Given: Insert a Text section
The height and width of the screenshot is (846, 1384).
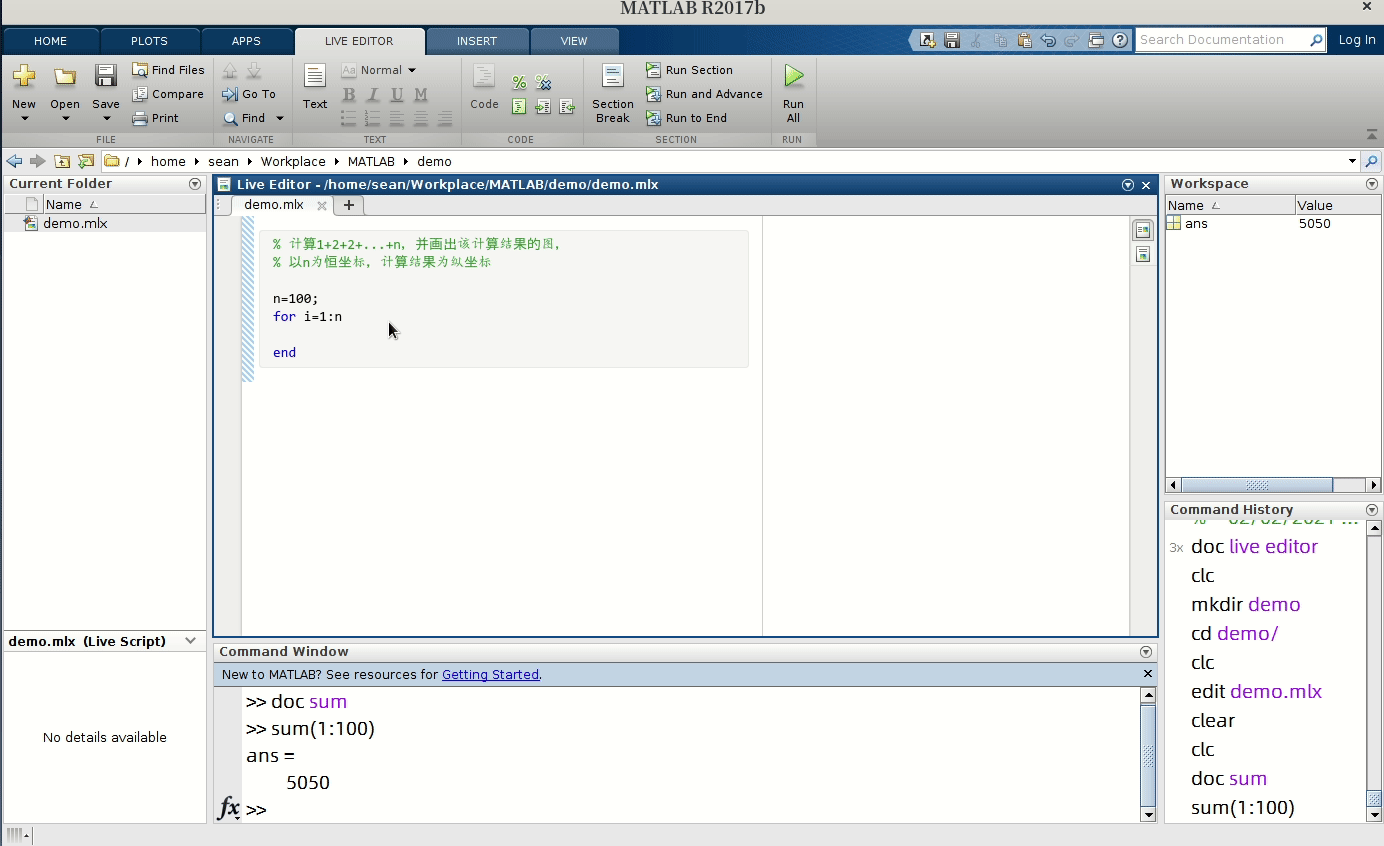Looking at the screenshot, I should (x=315, y=87).
